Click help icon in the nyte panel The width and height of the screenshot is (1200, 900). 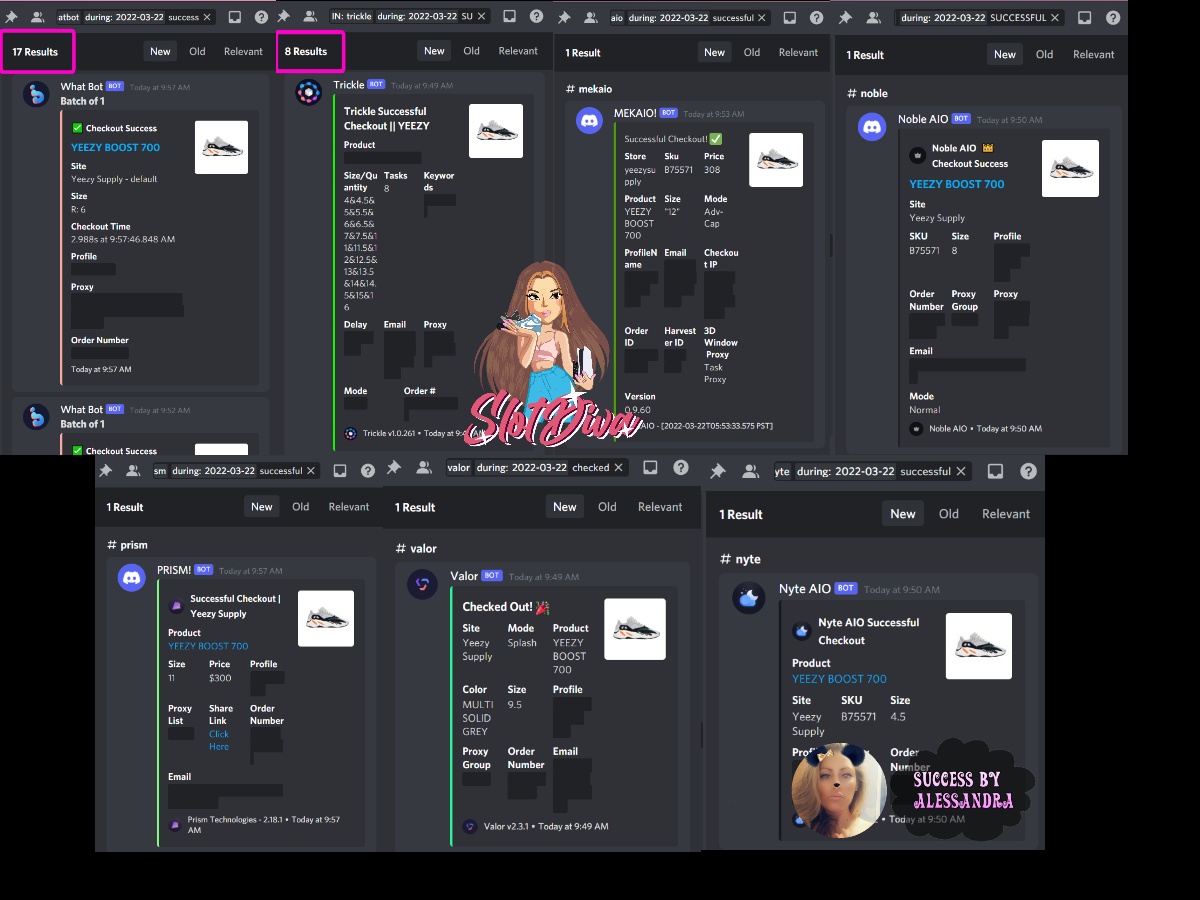1028,471
